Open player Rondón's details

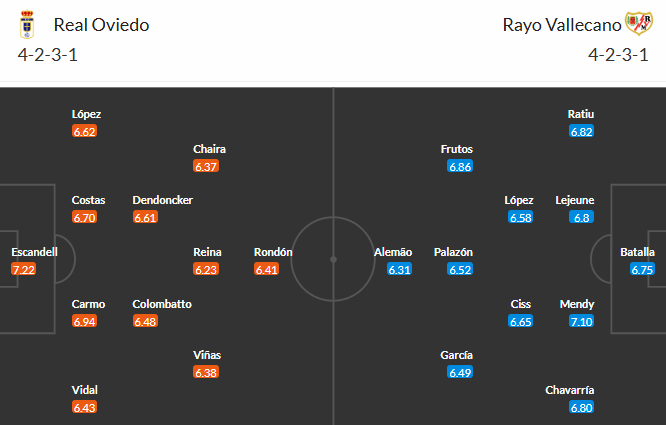273,252
